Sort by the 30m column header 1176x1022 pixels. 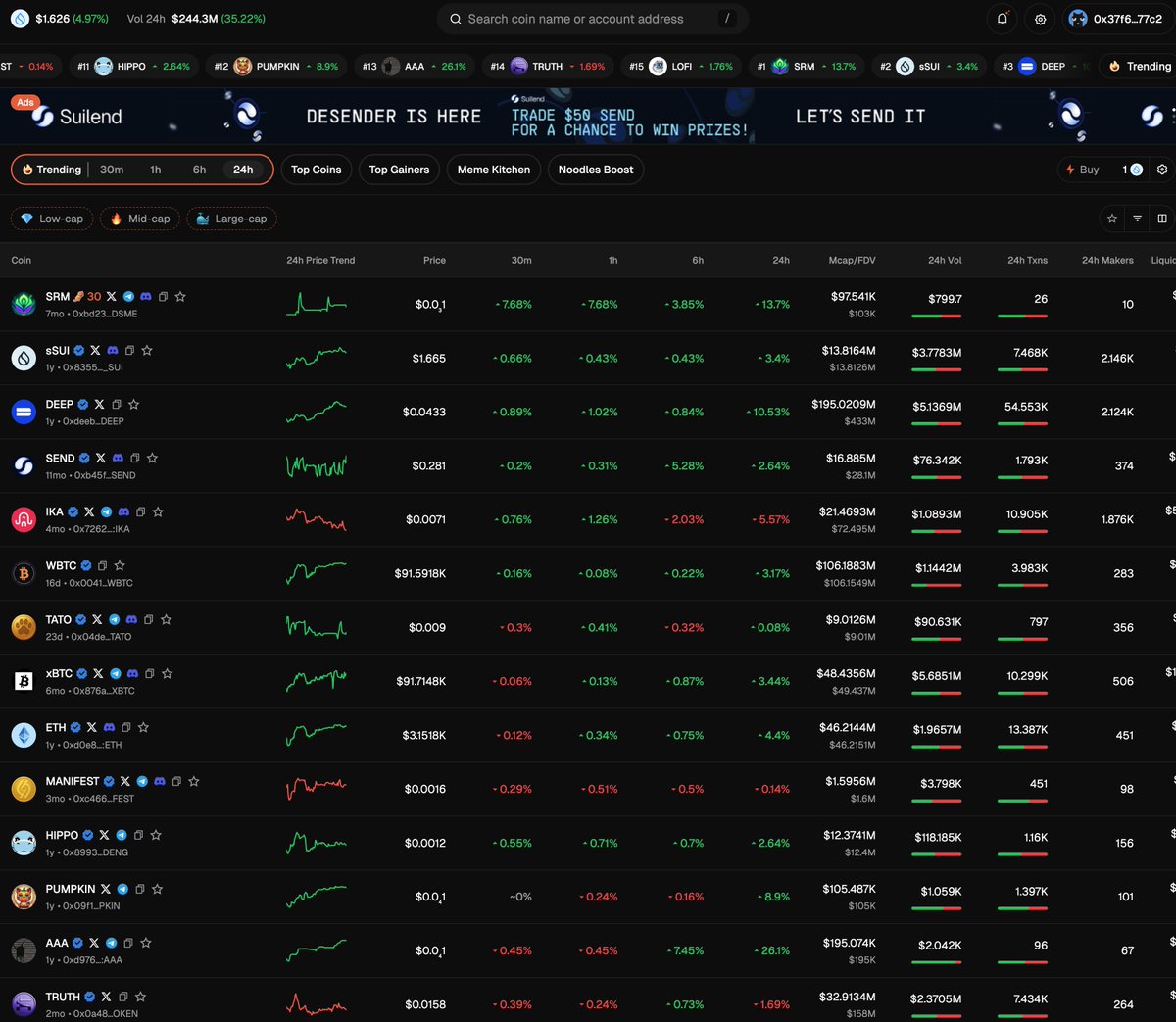point(521,260)
